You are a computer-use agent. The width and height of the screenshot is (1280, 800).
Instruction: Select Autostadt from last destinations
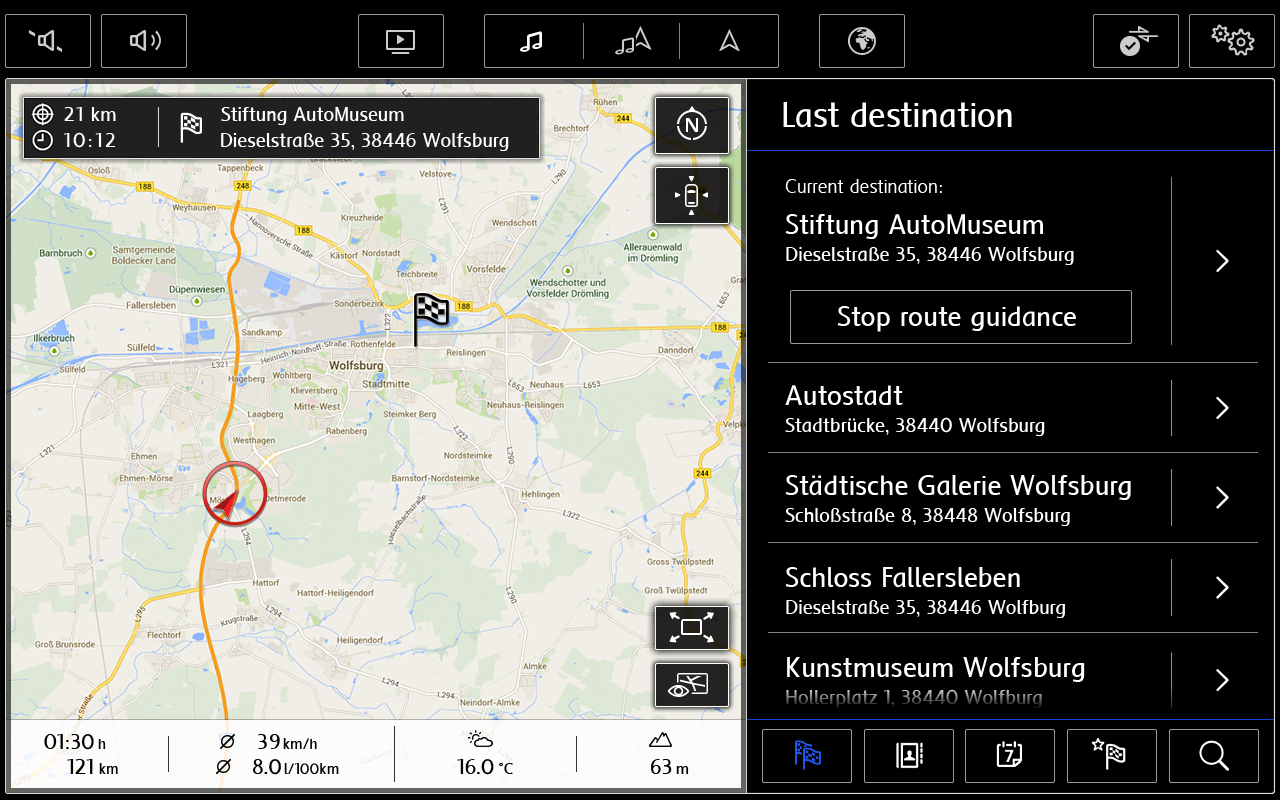click(x=968, y=408)
